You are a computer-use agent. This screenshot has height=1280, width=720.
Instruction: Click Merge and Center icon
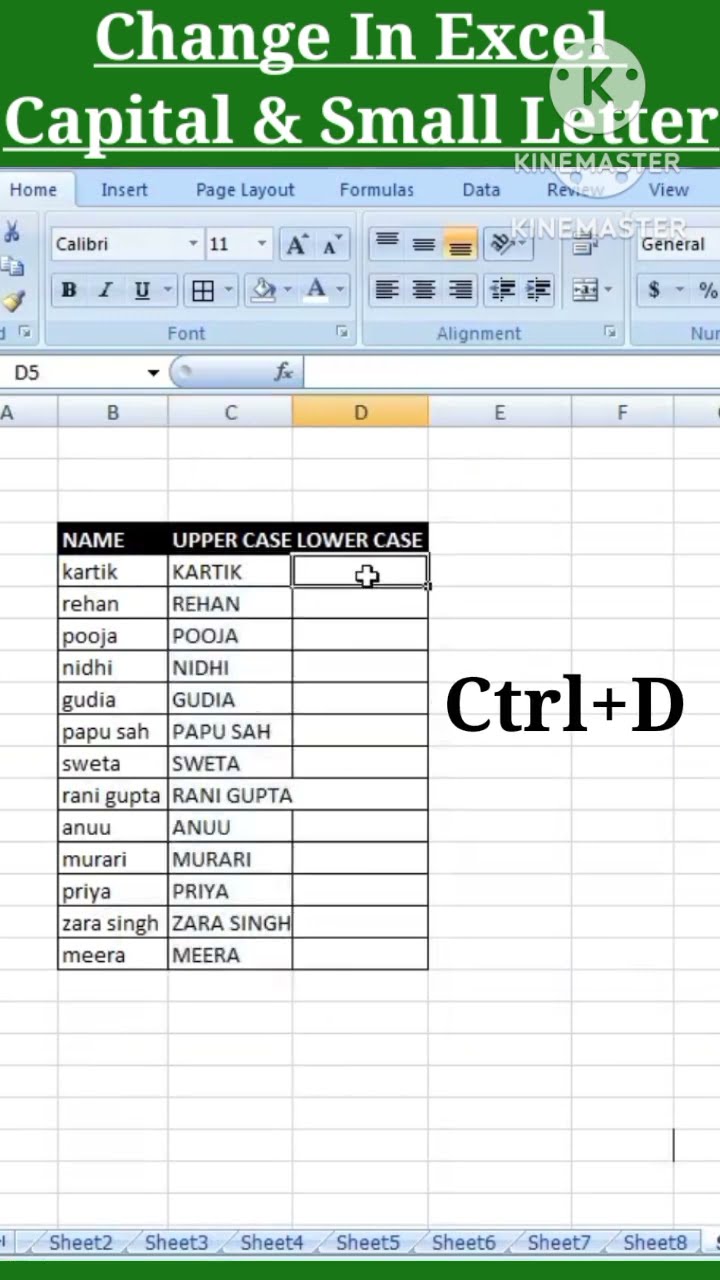584,290
